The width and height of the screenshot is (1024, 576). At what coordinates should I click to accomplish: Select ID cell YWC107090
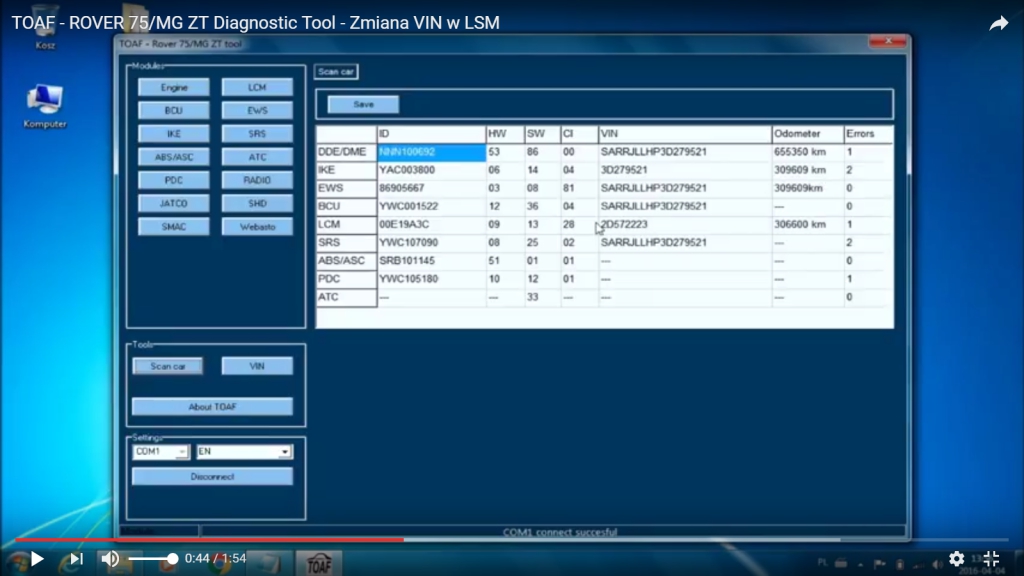pos(432,242)
